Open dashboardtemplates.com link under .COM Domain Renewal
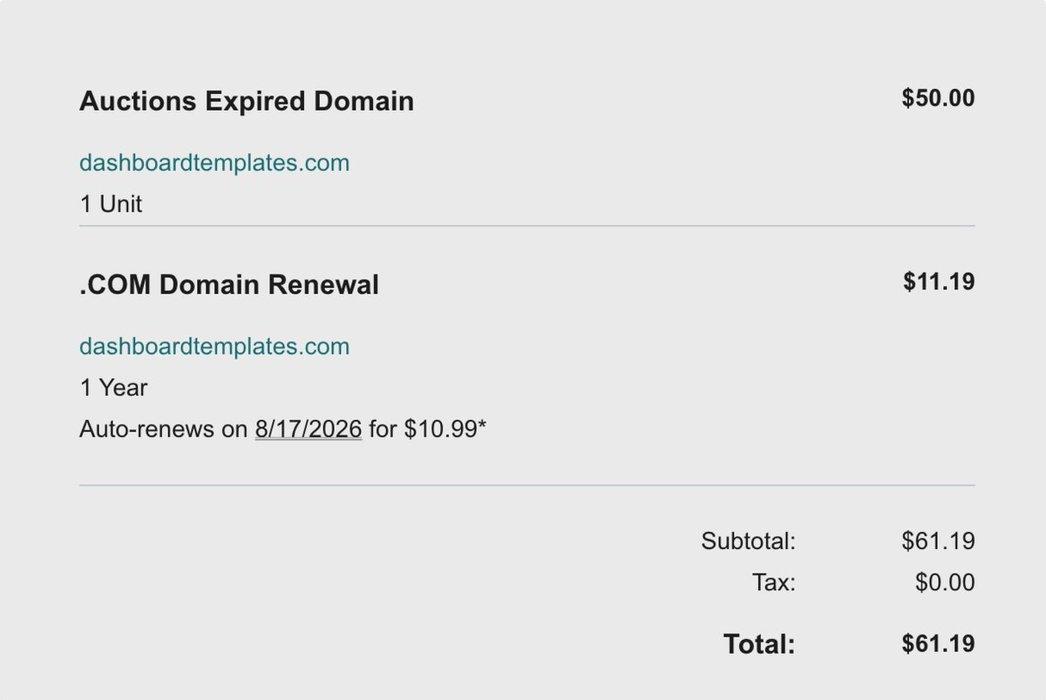The height and width of the screenshot is (700, 1046). (214, 347)
